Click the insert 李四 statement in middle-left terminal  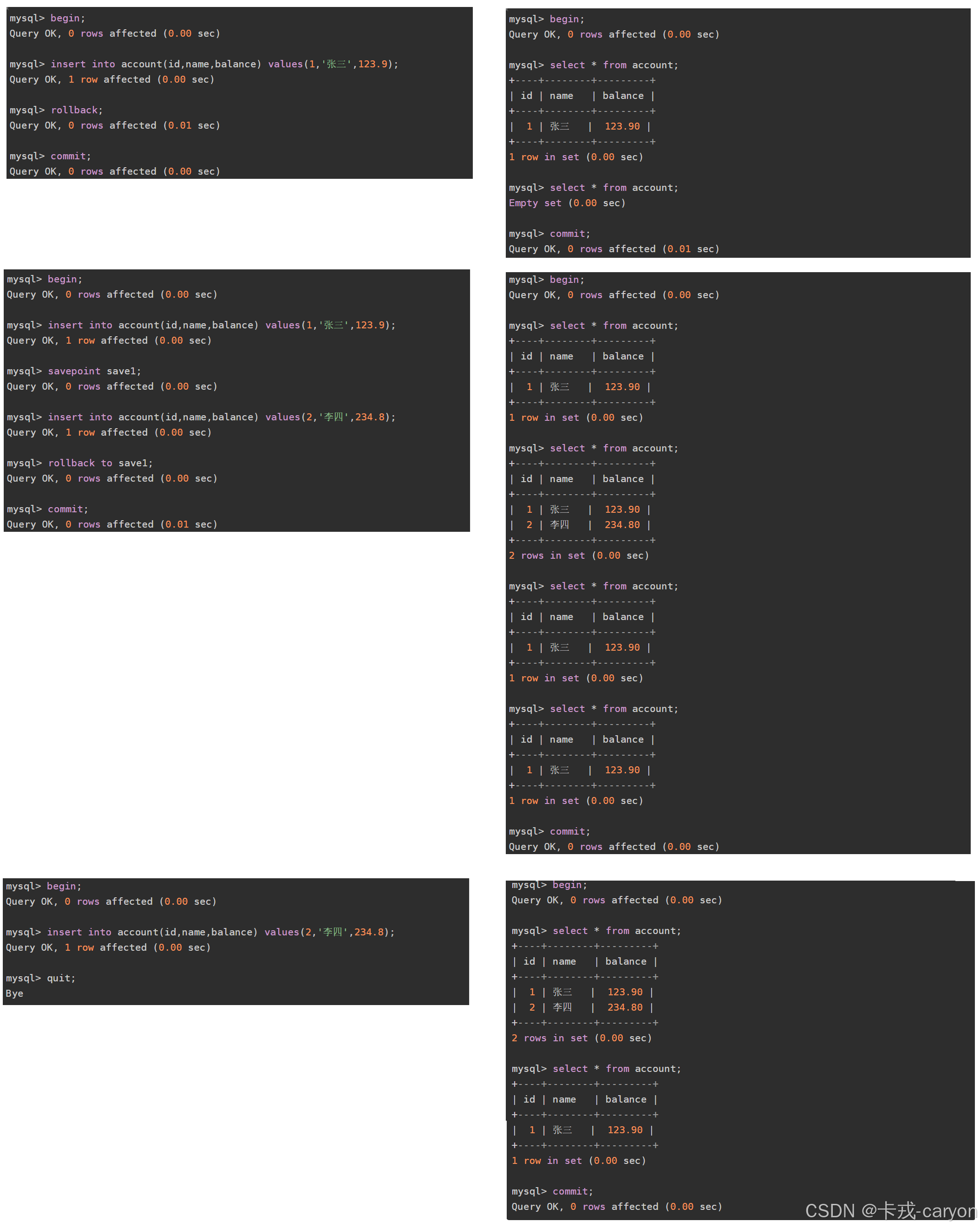221,417
